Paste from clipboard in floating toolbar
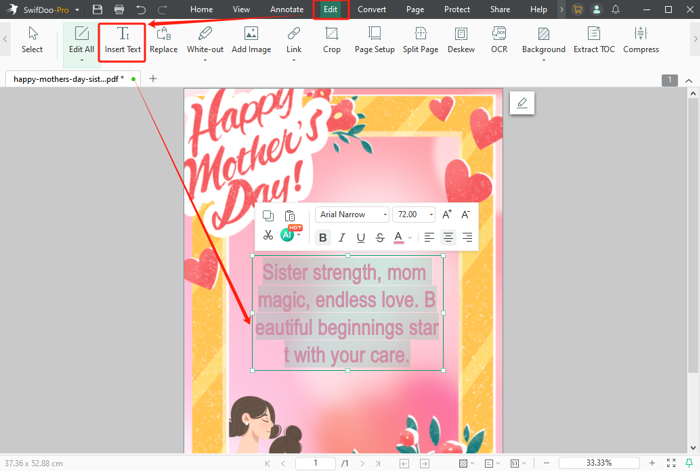Screen dimensions: 700x471 pyautogui.click(x=290, y=216)
